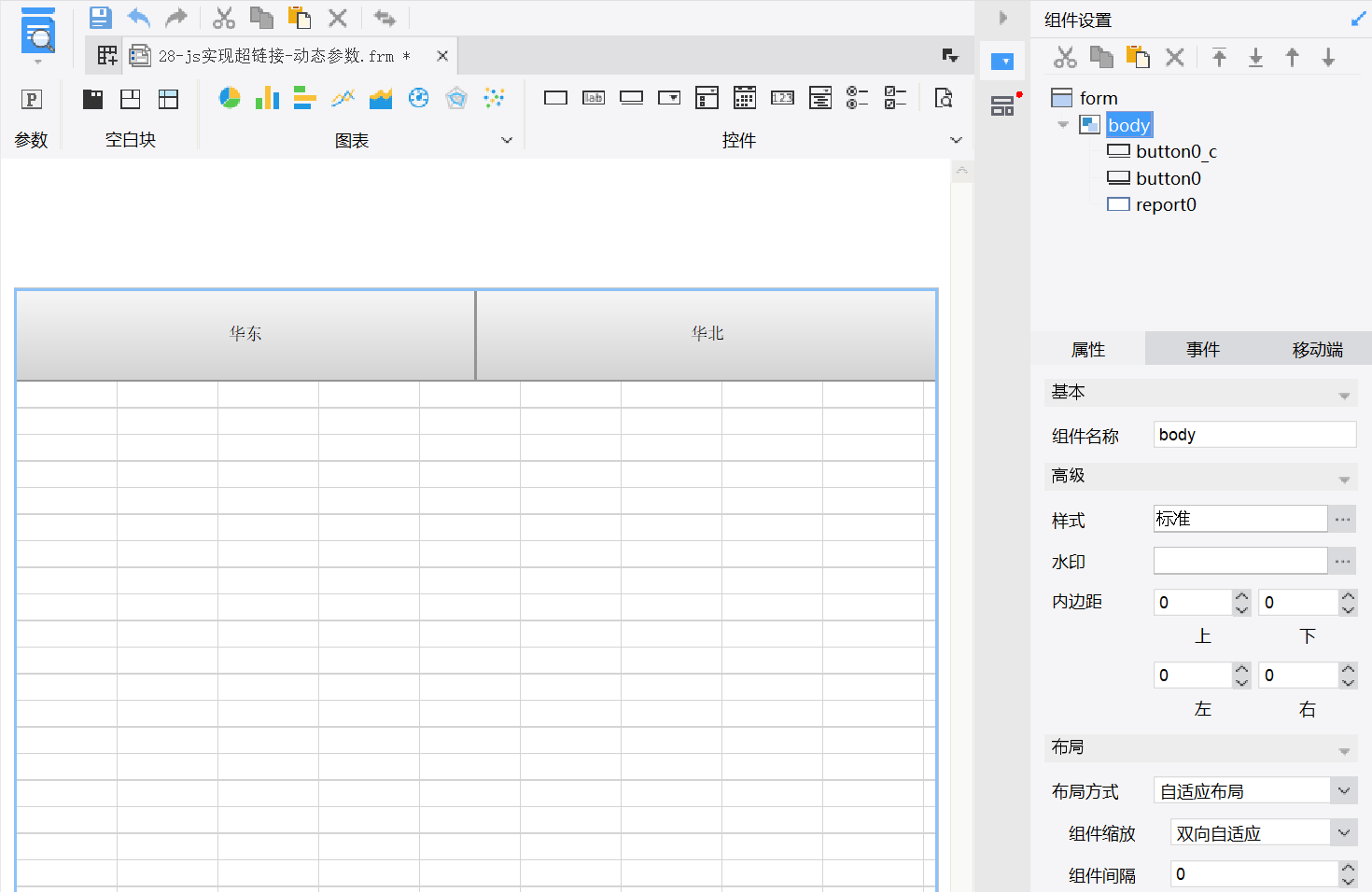Select the line chart icon
Screen dimensions: 1372x892
[x=343, y=98]
